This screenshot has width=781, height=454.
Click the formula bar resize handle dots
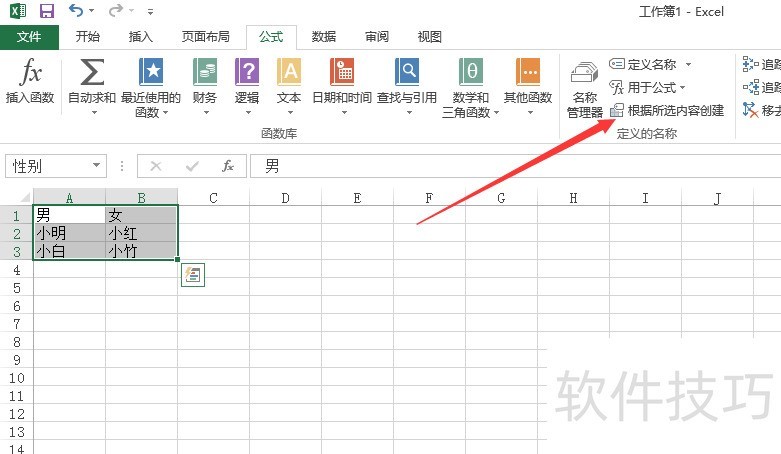pos(122,166)
